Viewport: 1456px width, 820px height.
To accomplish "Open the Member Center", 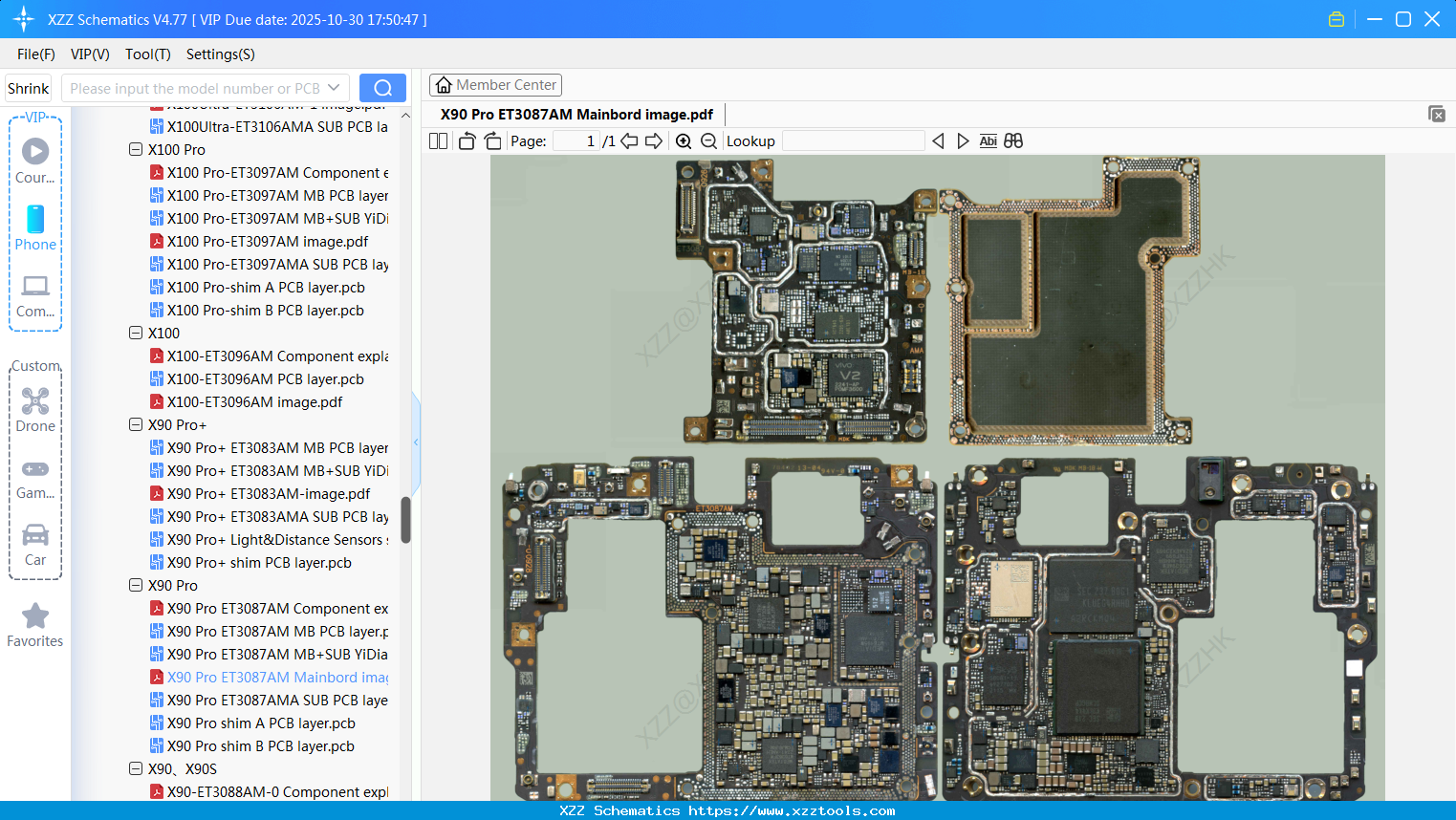I will tap(495, 84).
